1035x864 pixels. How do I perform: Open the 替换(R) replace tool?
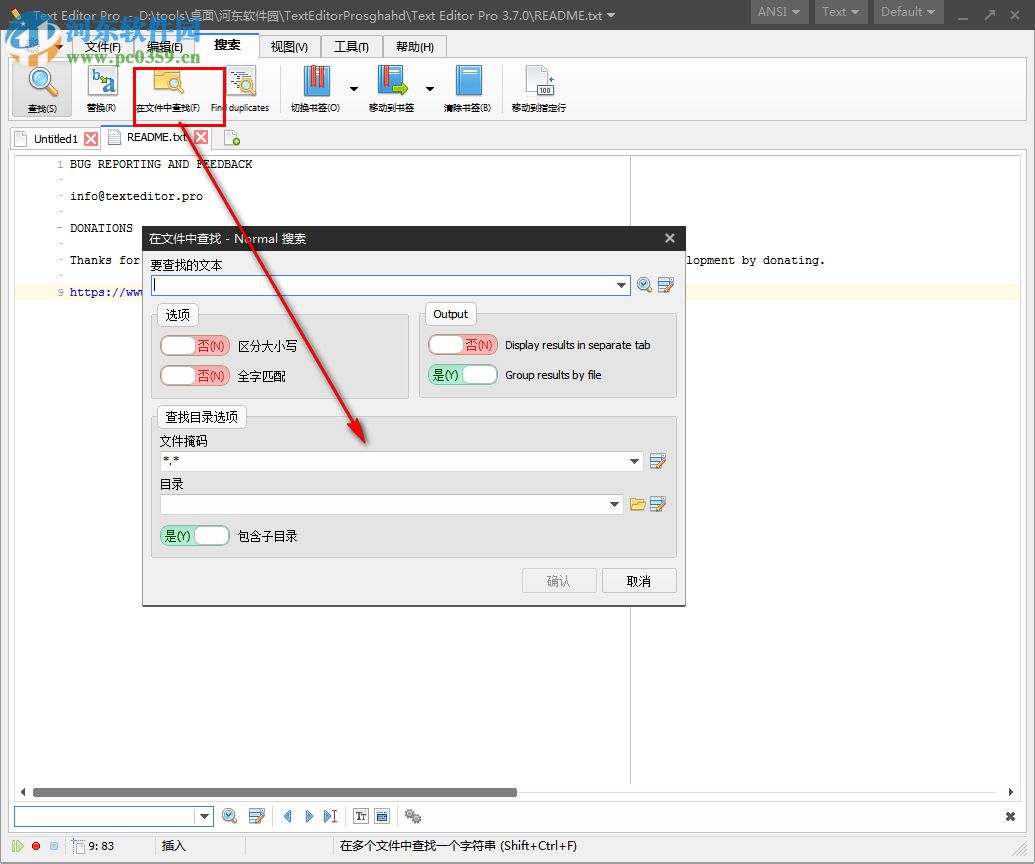pos(101,87)
